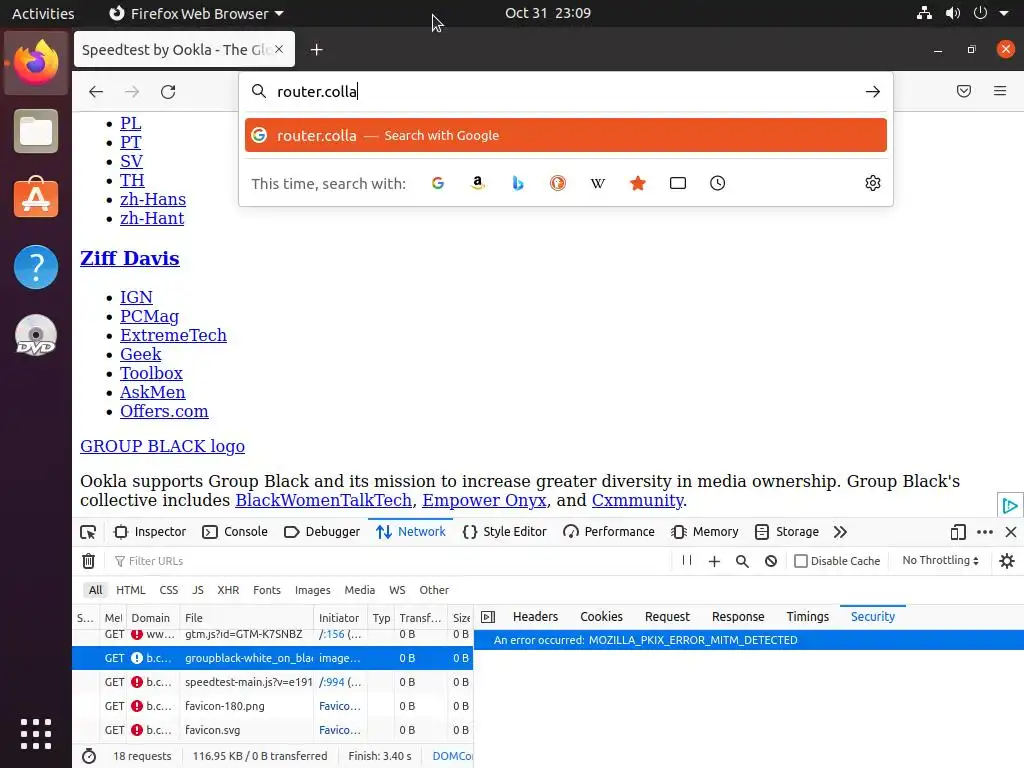Screen dimensions: 1024x768
Task: Click the Go arrow in address bar
Action: click(872, 91)
